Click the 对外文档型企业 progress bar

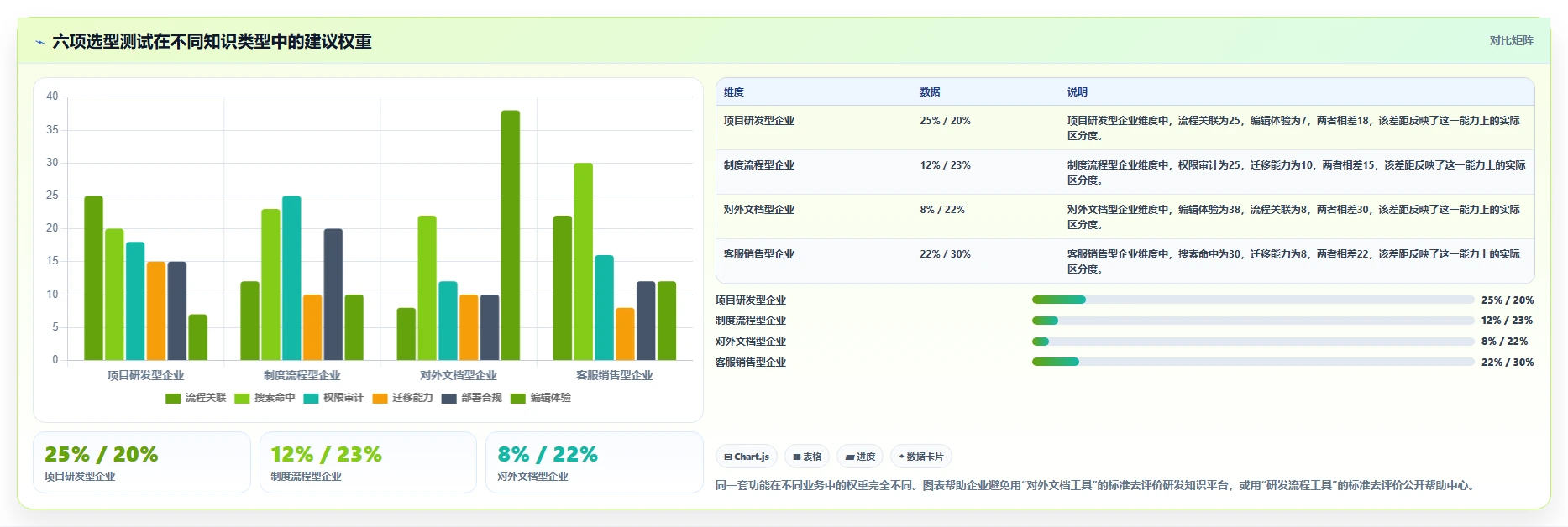click(x=1253, y=342)
